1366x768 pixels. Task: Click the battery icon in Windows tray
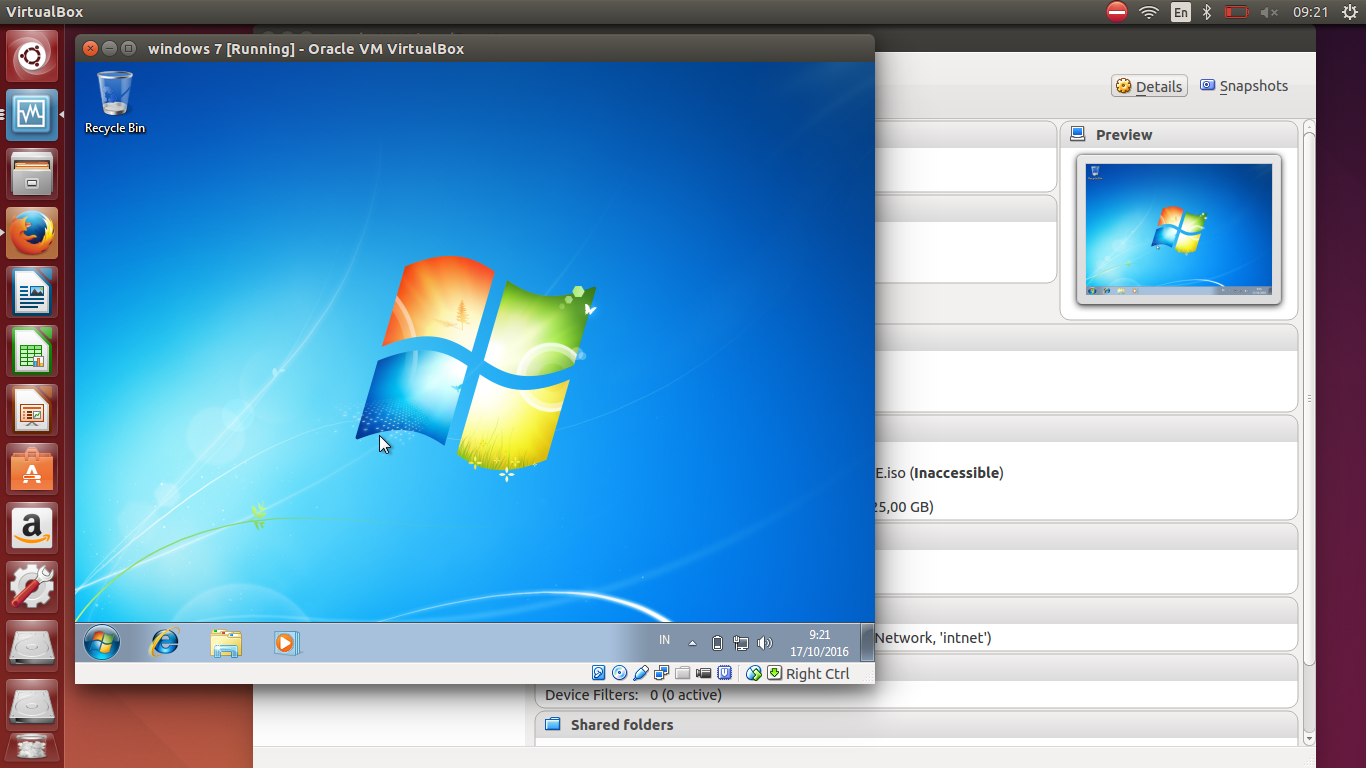pyautogui.click(x=717, y=643)
